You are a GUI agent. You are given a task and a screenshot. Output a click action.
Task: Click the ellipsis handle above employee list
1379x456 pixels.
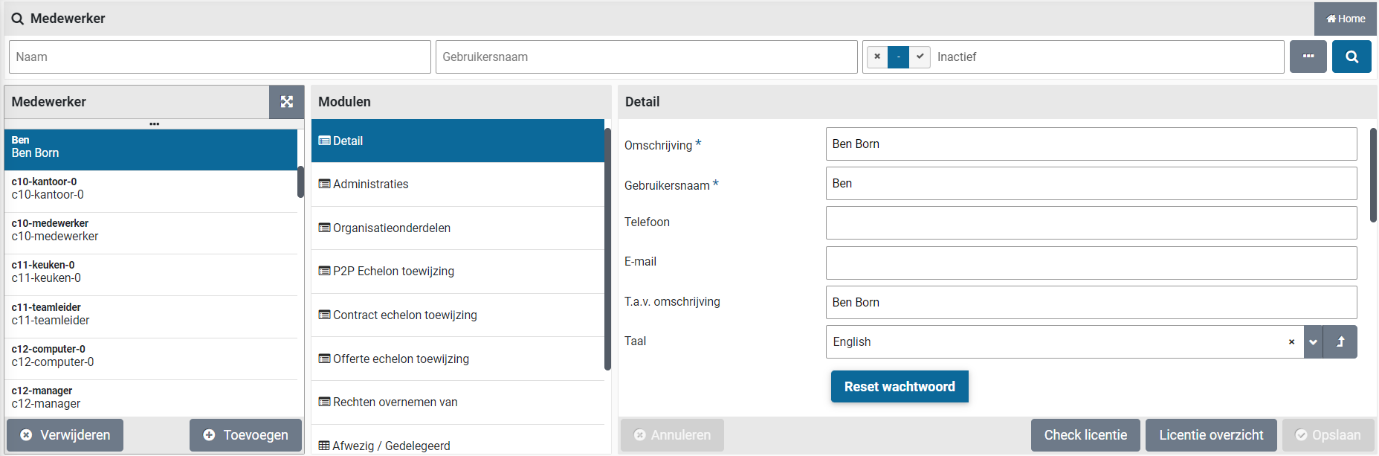click(154, 124)
